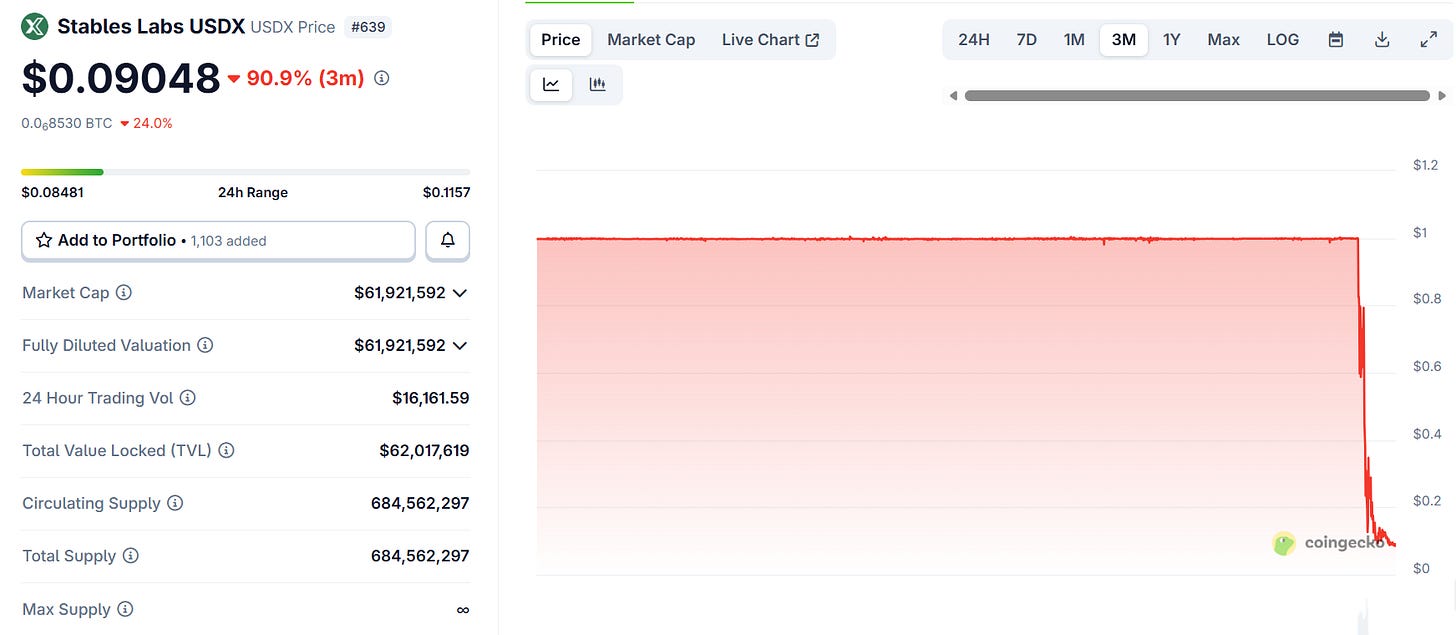
Task: Select 1M time range
Action: (x=1074, y=40)
